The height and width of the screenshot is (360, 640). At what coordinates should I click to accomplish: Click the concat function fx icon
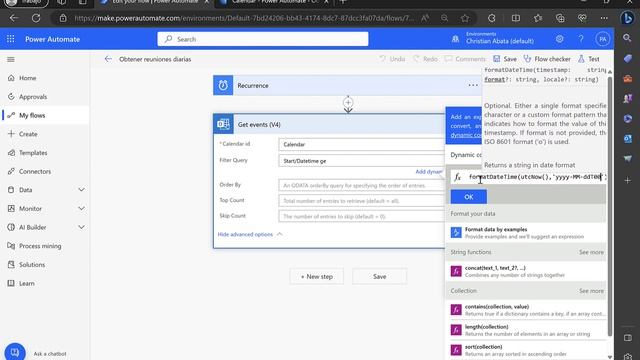[x=456, y=271]
